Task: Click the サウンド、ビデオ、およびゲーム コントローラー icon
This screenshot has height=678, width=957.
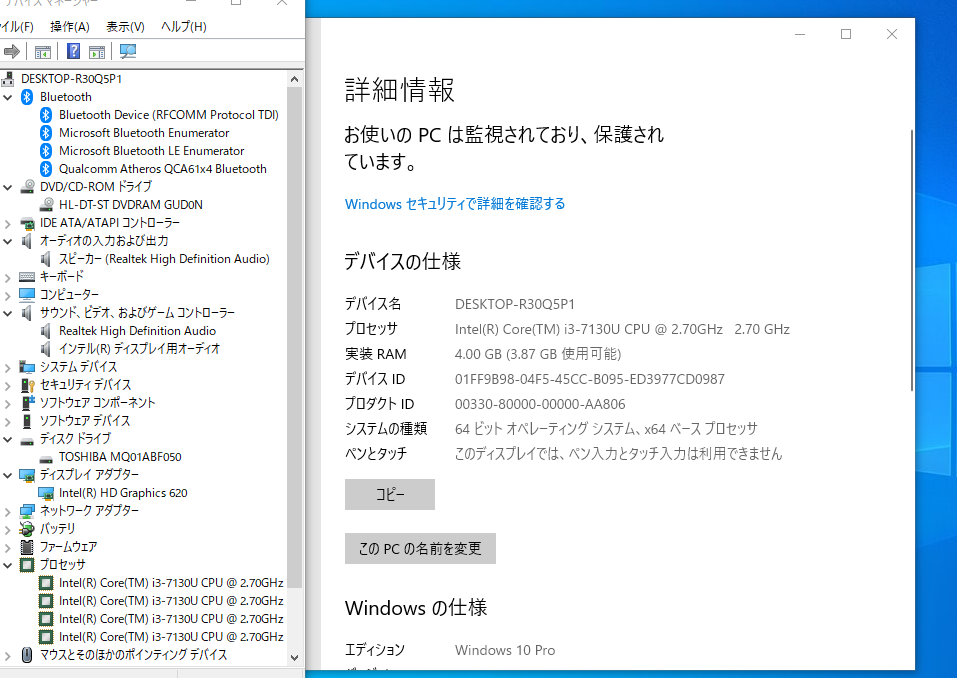Action: [x=27, y=313]
